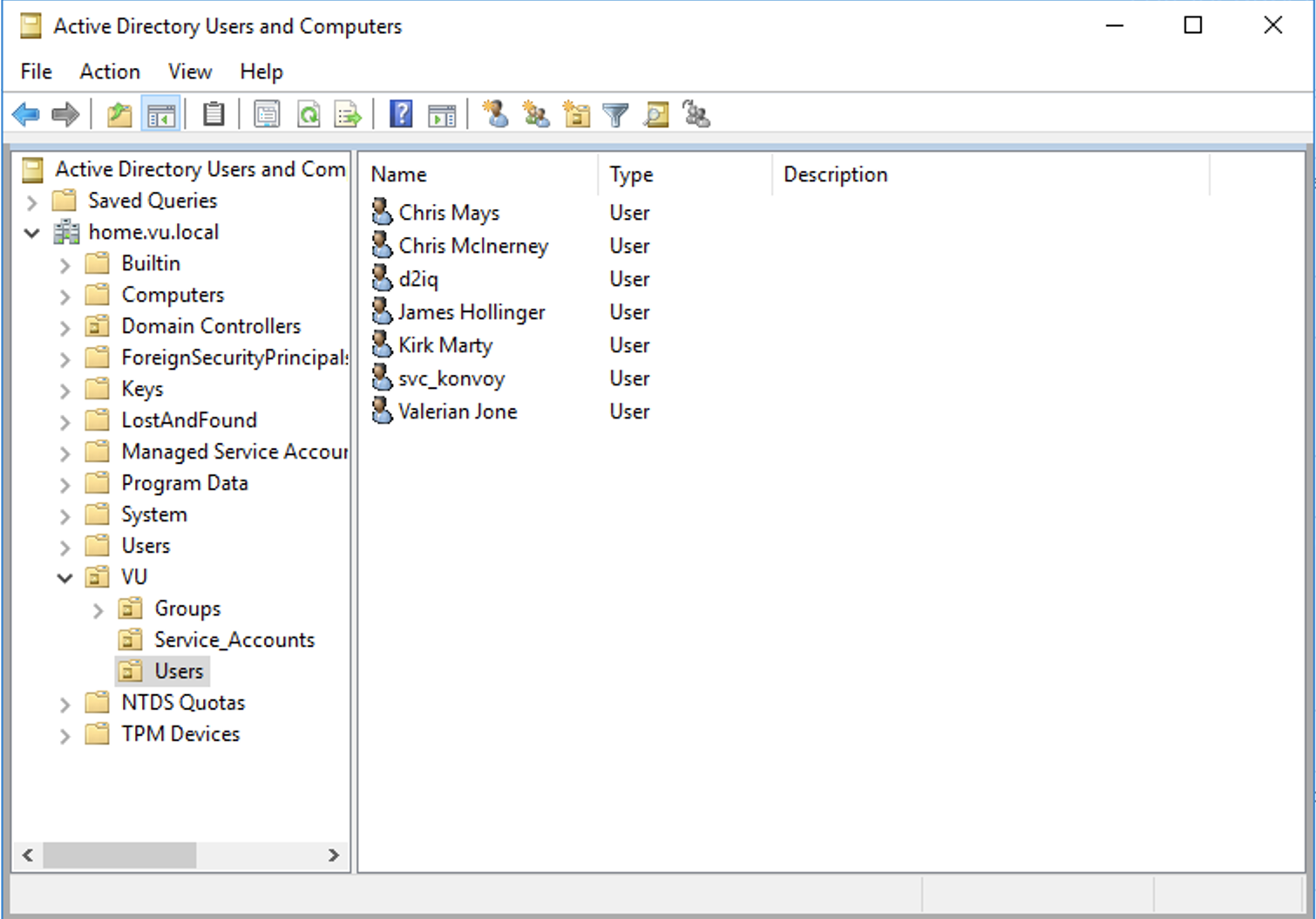Click the clipboard toolbar icon
The height and width of the screenshot is (919, 1316).
point(214,114)
